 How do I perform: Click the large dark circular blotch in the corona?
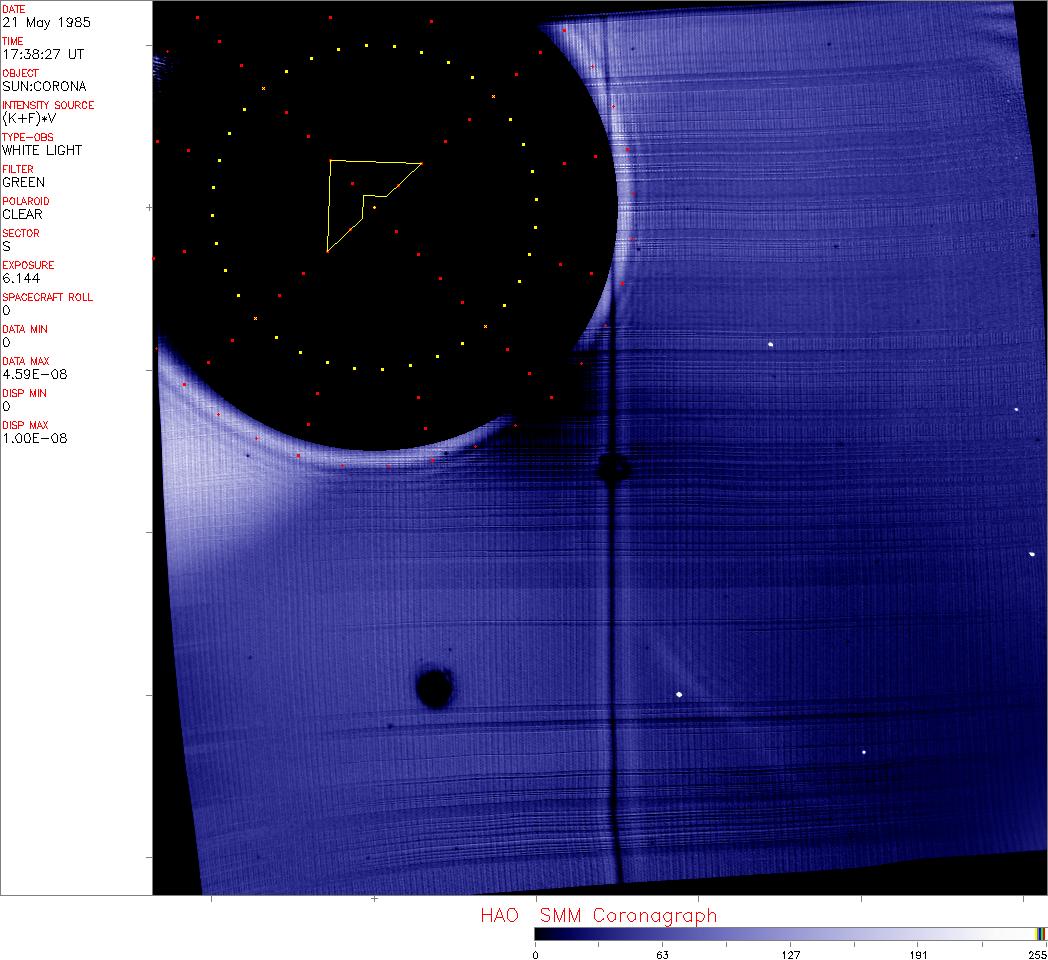pos(434,688)
